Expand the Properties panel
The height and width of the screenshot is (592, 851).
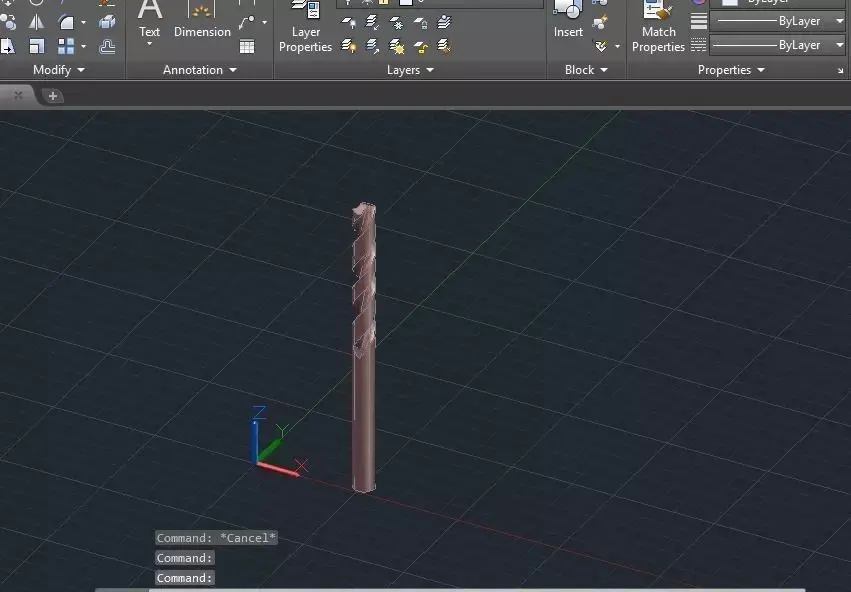click(759, 69)
